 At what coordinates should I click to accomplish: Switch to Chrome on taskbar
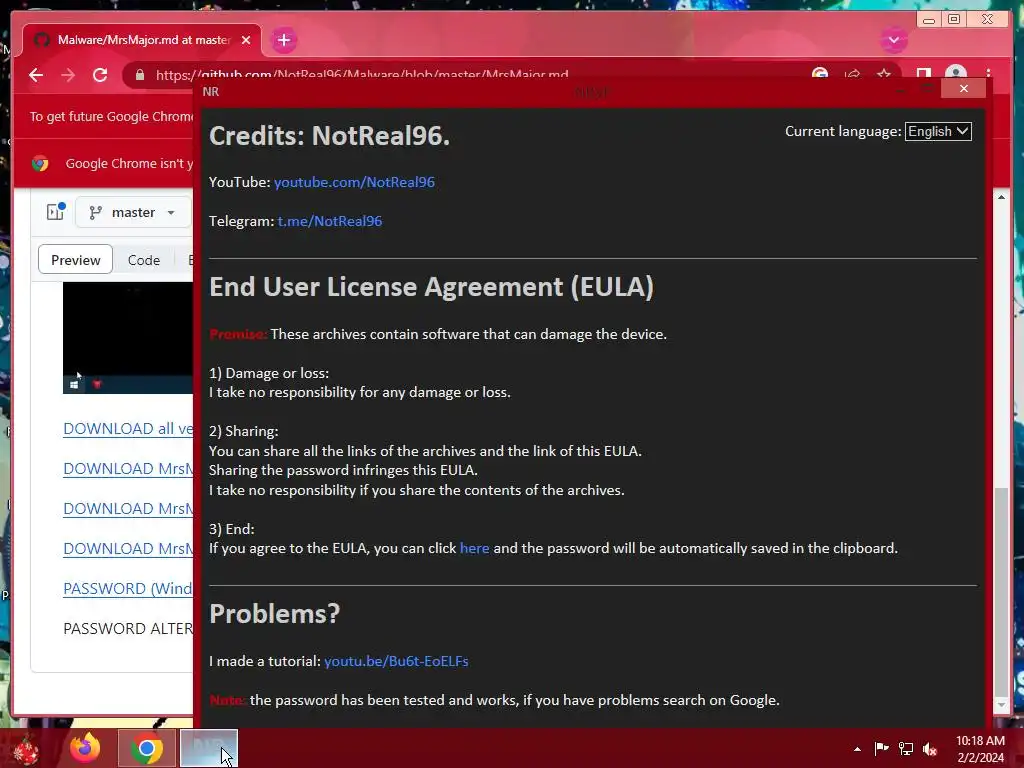[x=147, y=748]
